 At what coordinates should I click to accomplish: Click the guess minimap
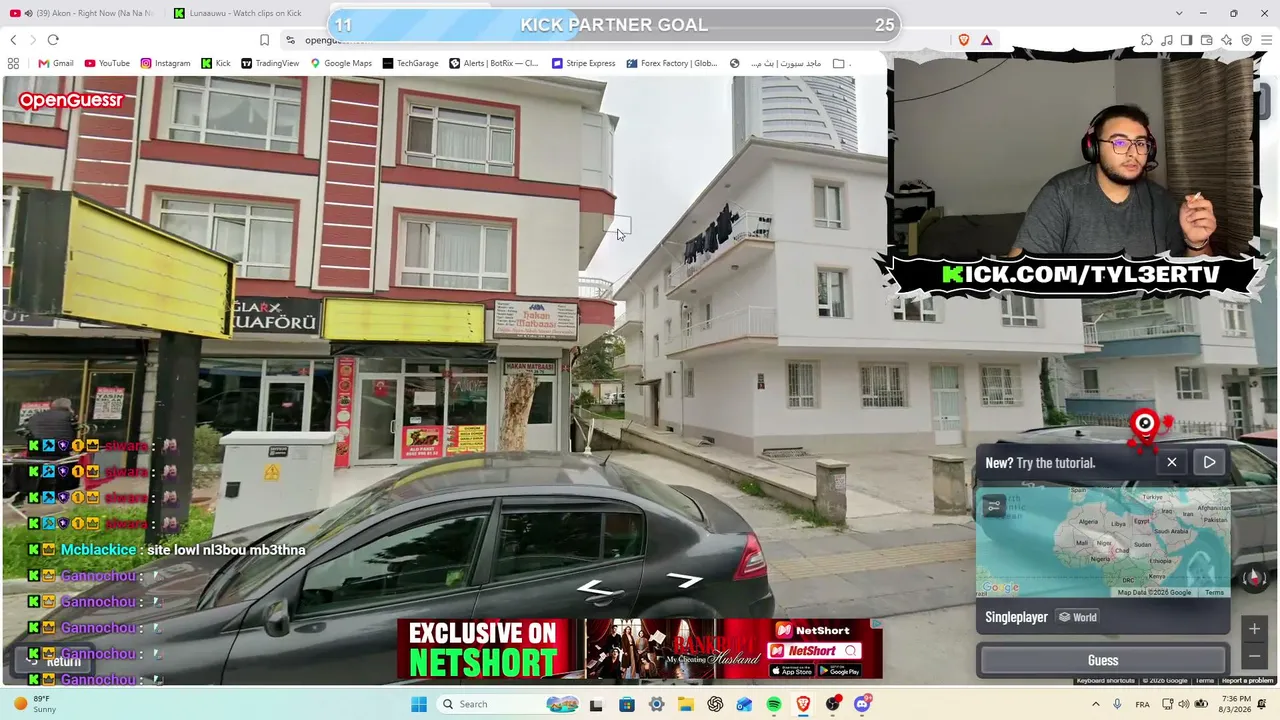(1103, 543)
